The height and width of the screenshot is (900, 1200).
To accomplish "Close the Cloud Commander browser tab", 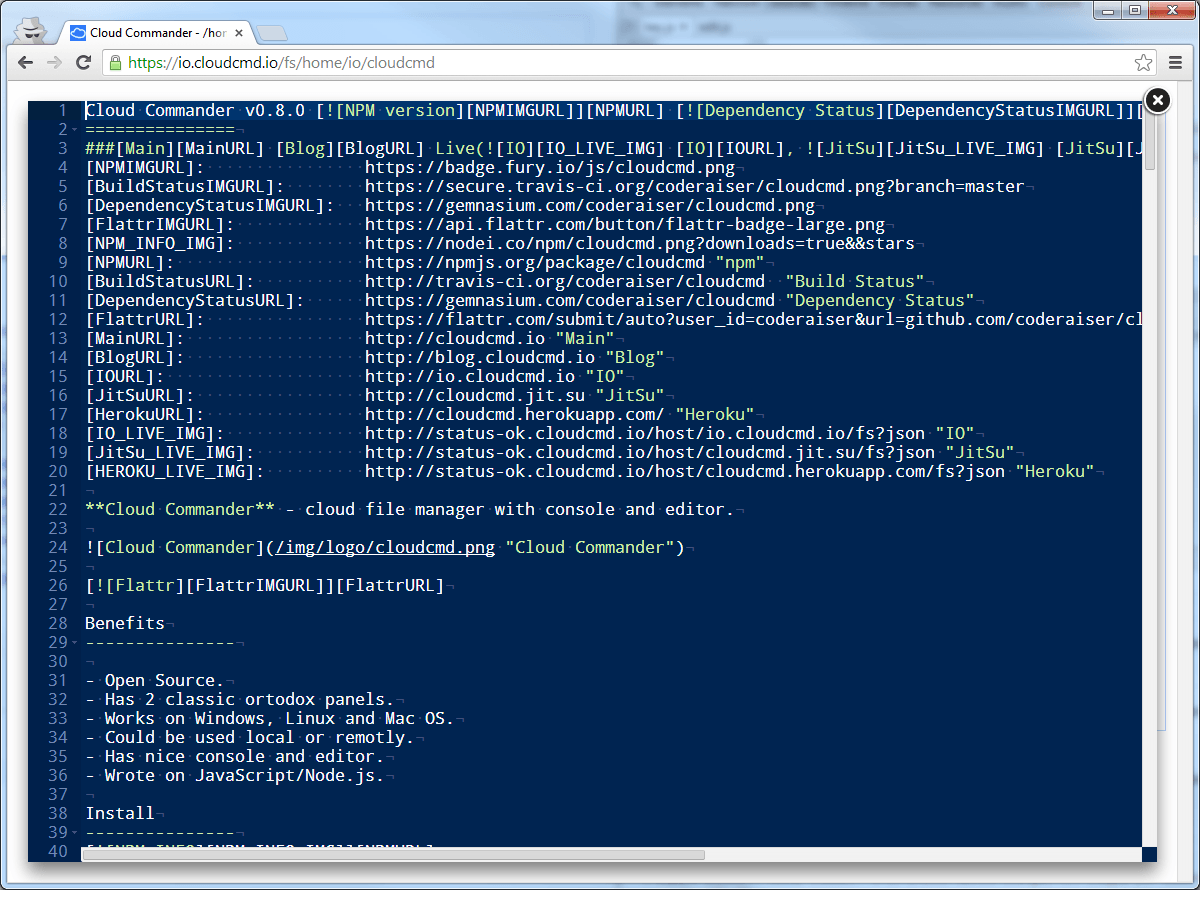I will click(238, 33).
